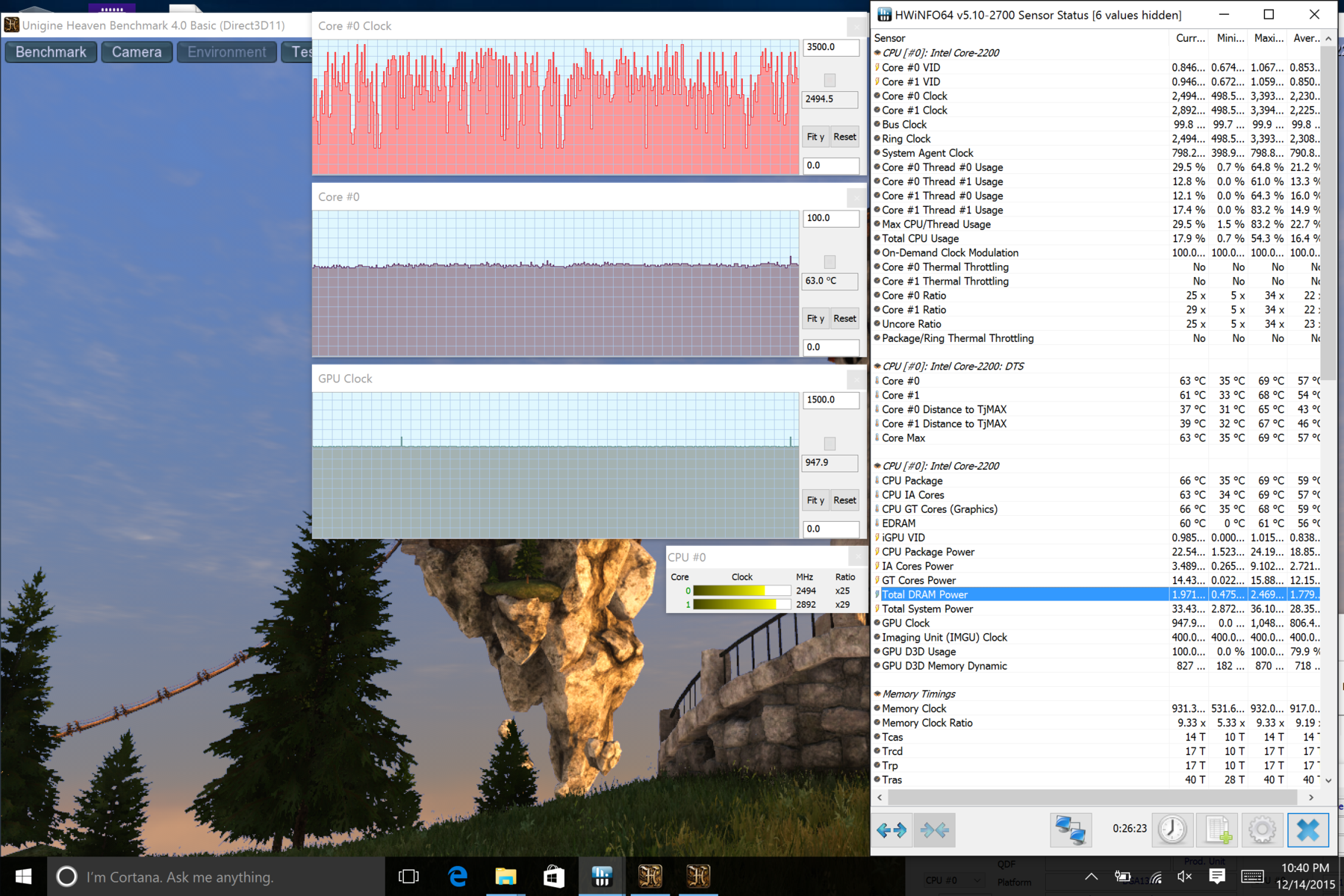The height and width of the screenshot is (896, 1344).
Task: Toggle the checkbox in GPU Clock graph
Action: pos(830,444)
